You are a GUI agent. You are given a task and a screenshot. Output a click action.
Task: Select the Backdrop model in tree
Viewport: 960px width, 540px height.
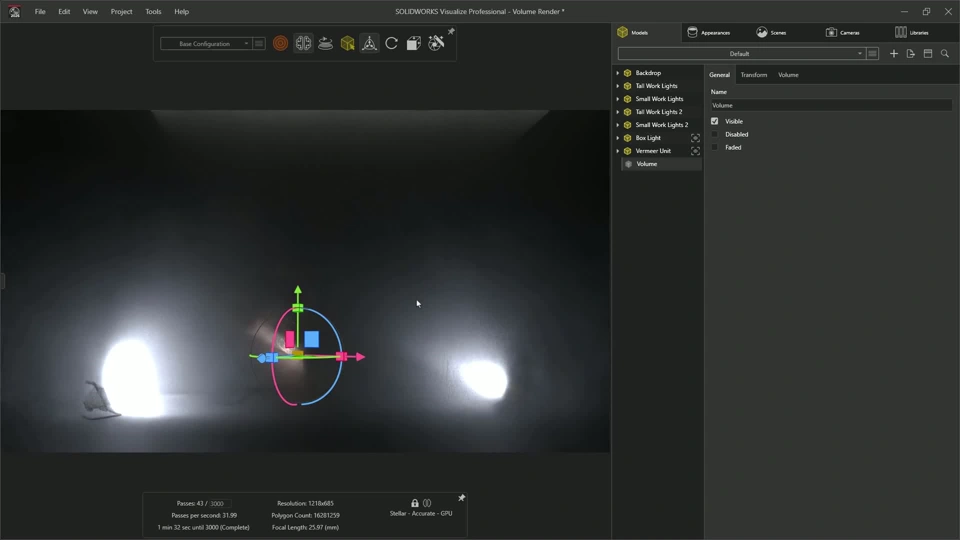coord(648,73)
